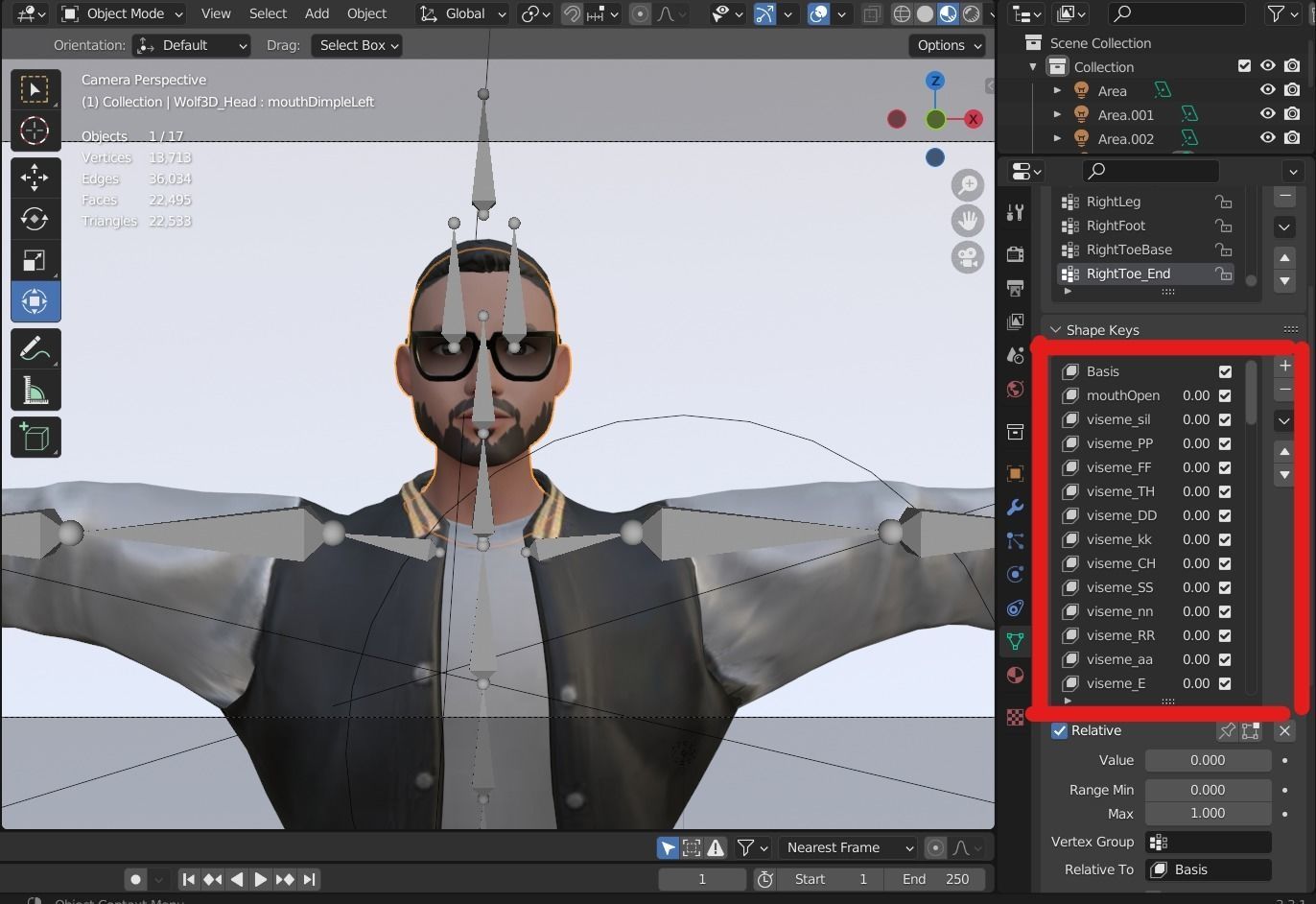Hide Collection with its eye icon
This screenshot has width=1316, height=904.
pos(1268,66)
